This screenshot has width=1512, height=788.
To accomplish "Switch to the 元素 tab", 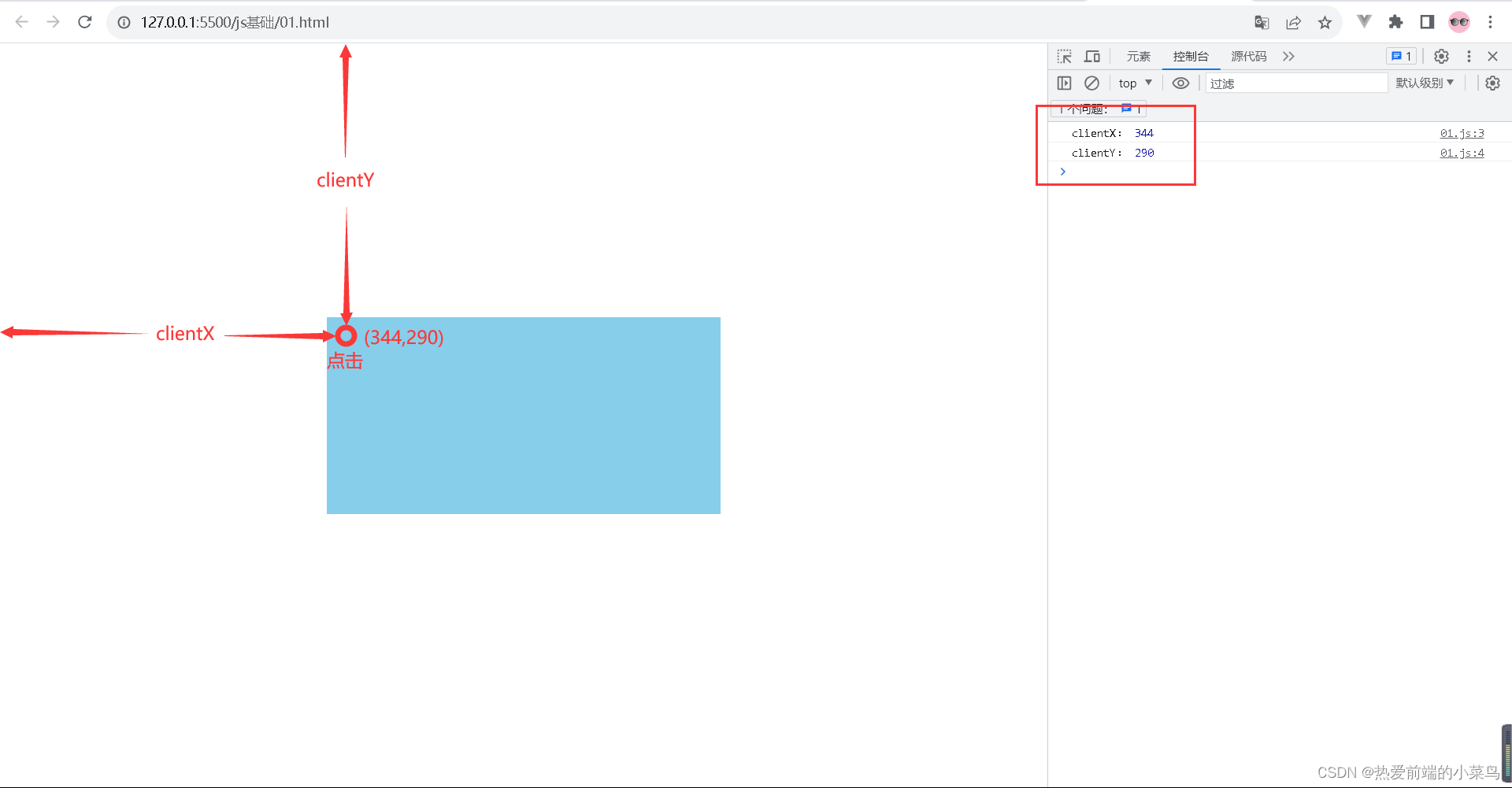I will coord(1138,57).
